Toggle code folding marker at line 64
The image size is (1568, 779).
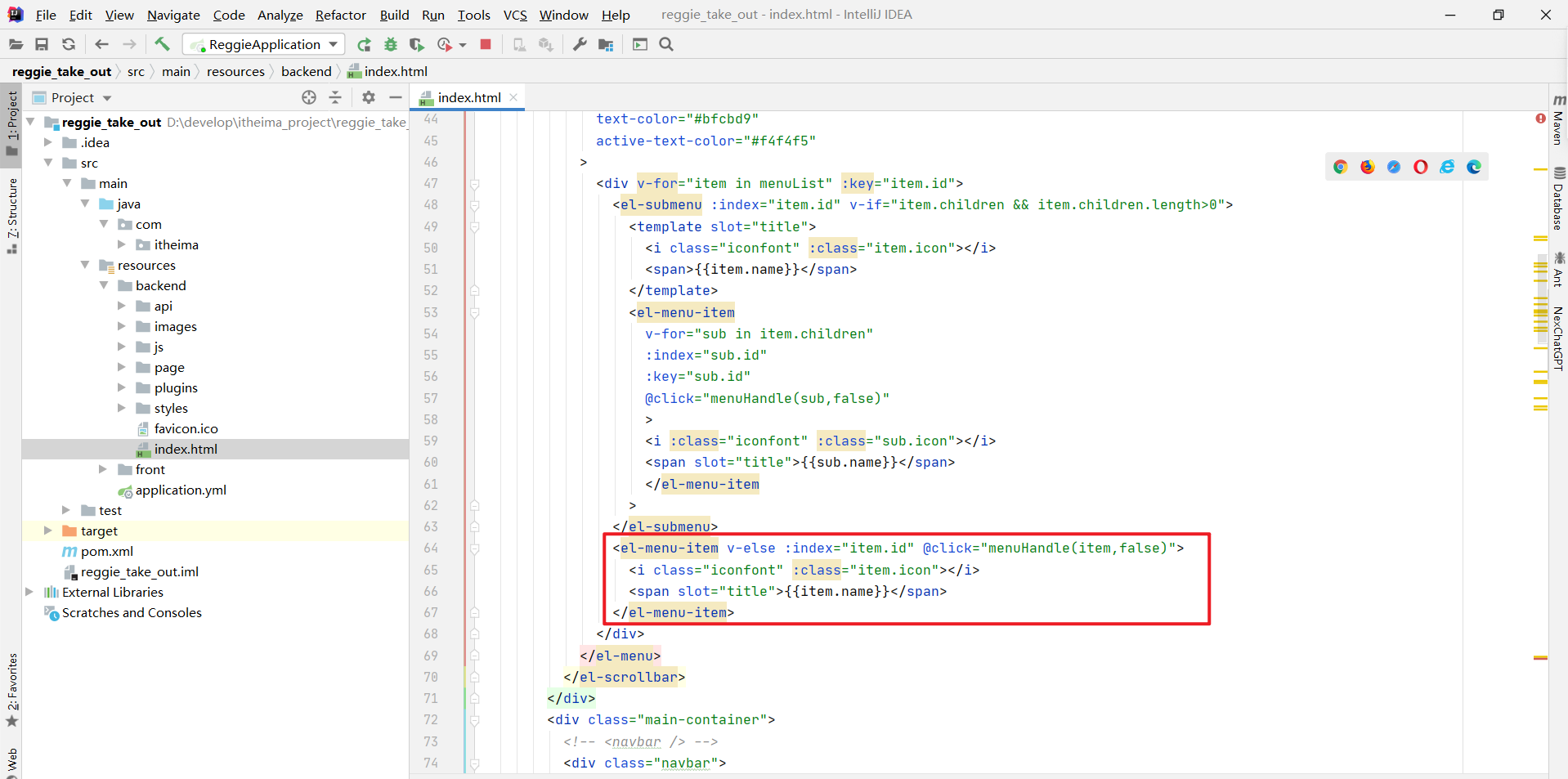475,548
